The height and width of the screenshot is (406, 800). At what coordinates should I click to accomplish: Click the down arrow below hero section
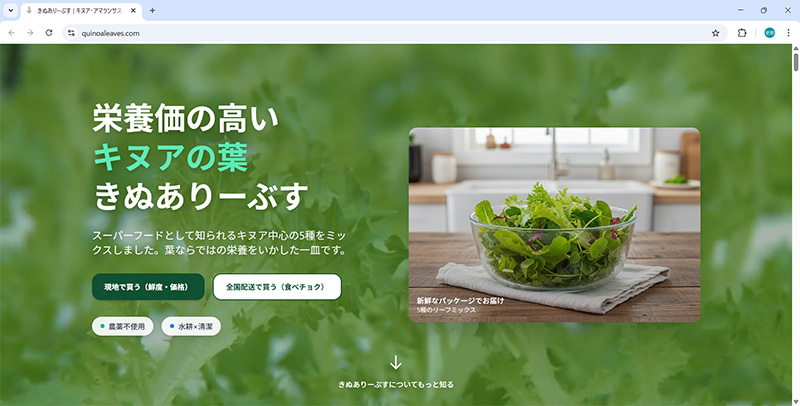click(x=395, y=363)
